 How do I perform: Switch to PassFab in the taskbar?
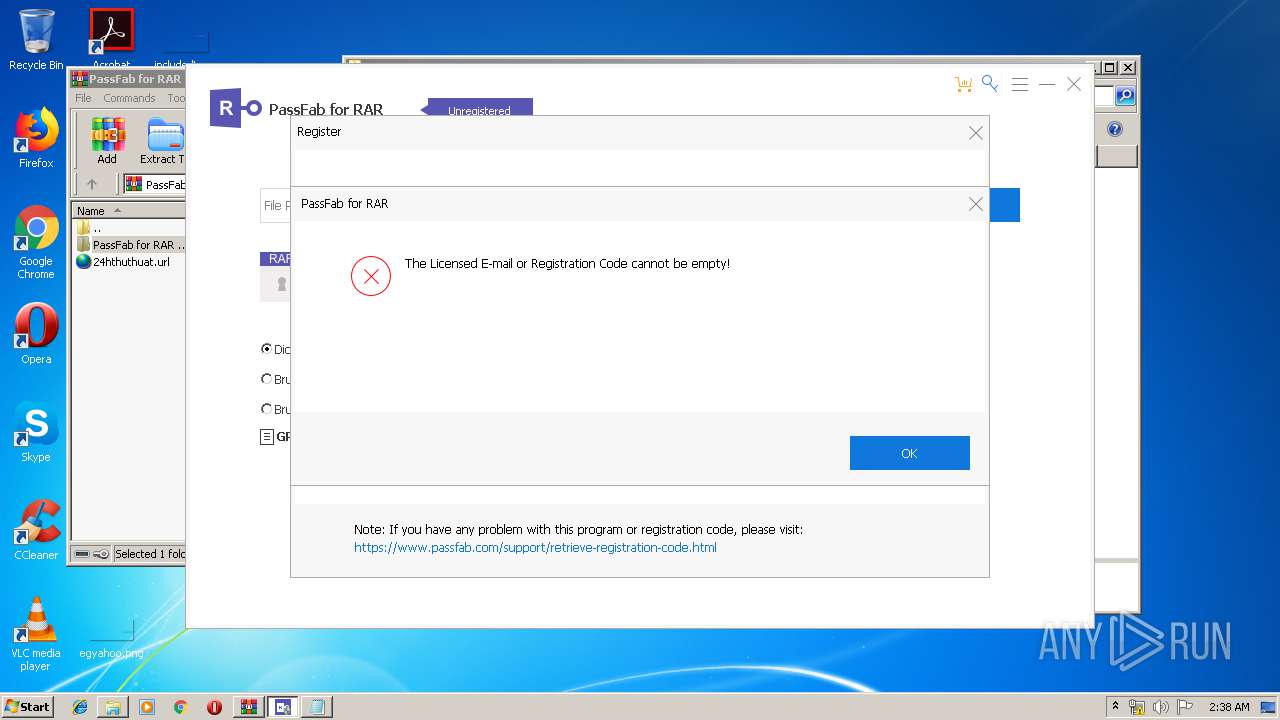(x=282, y=707)
